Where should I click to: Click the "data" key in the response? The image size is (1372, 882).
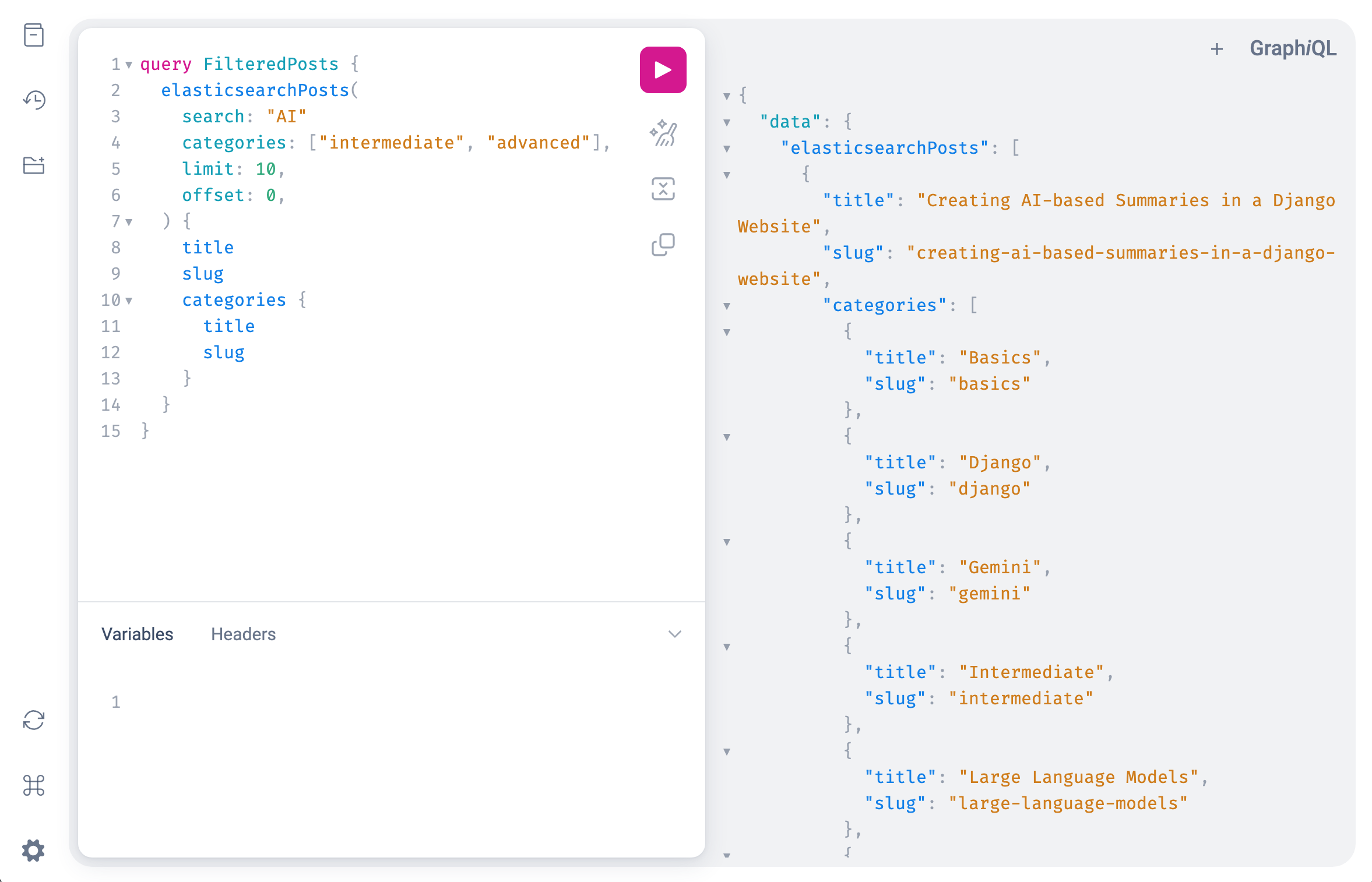790,122
